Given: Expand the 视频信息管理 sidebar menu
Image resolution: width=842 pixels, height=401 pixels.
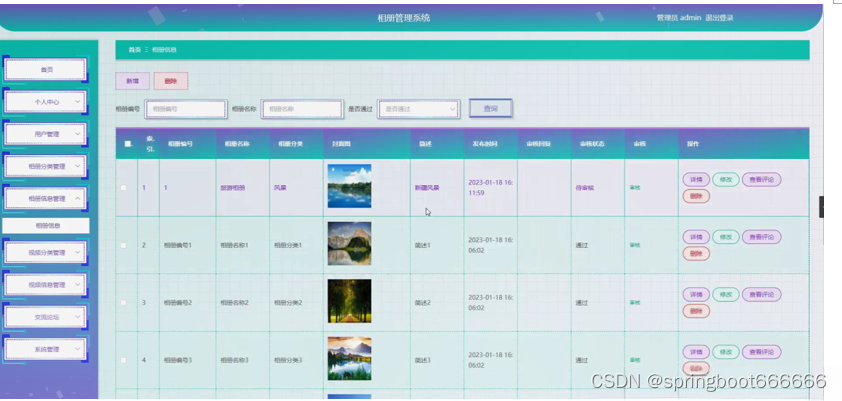Looking at the screenshot, I should (46, 285).
